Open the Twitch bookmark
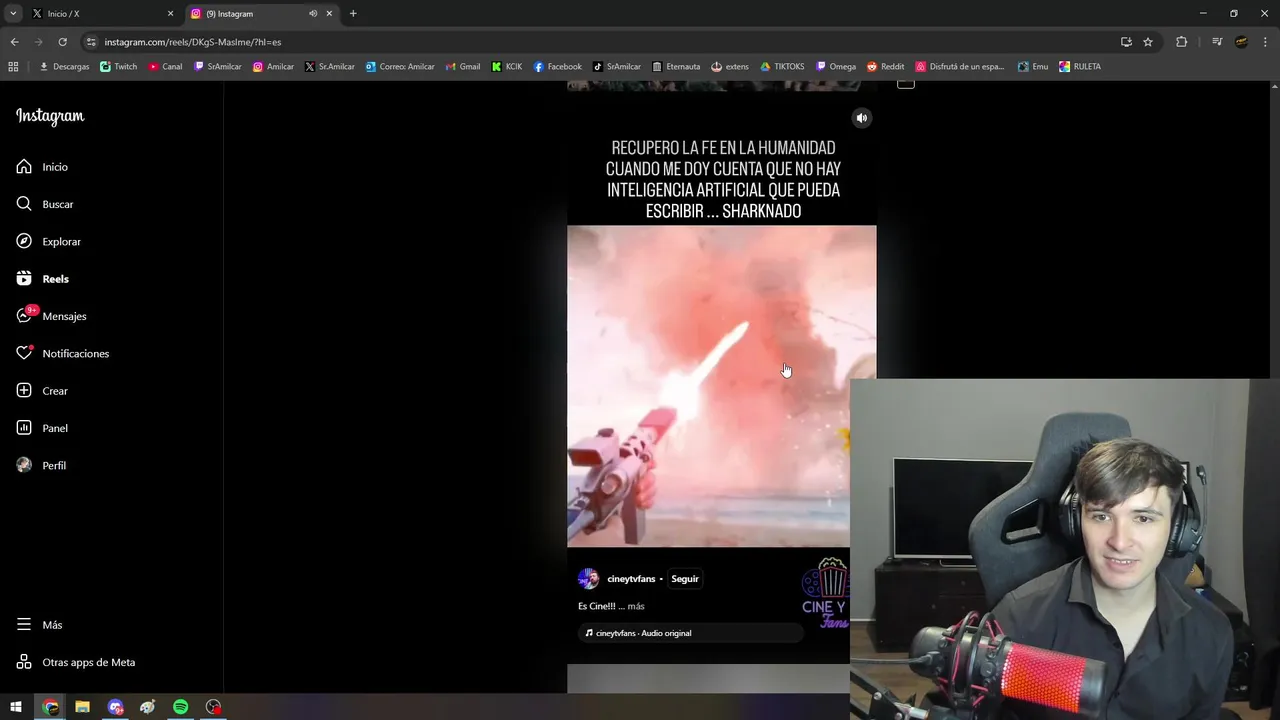This screenshot has height=720, width=1280. (119, 67)
